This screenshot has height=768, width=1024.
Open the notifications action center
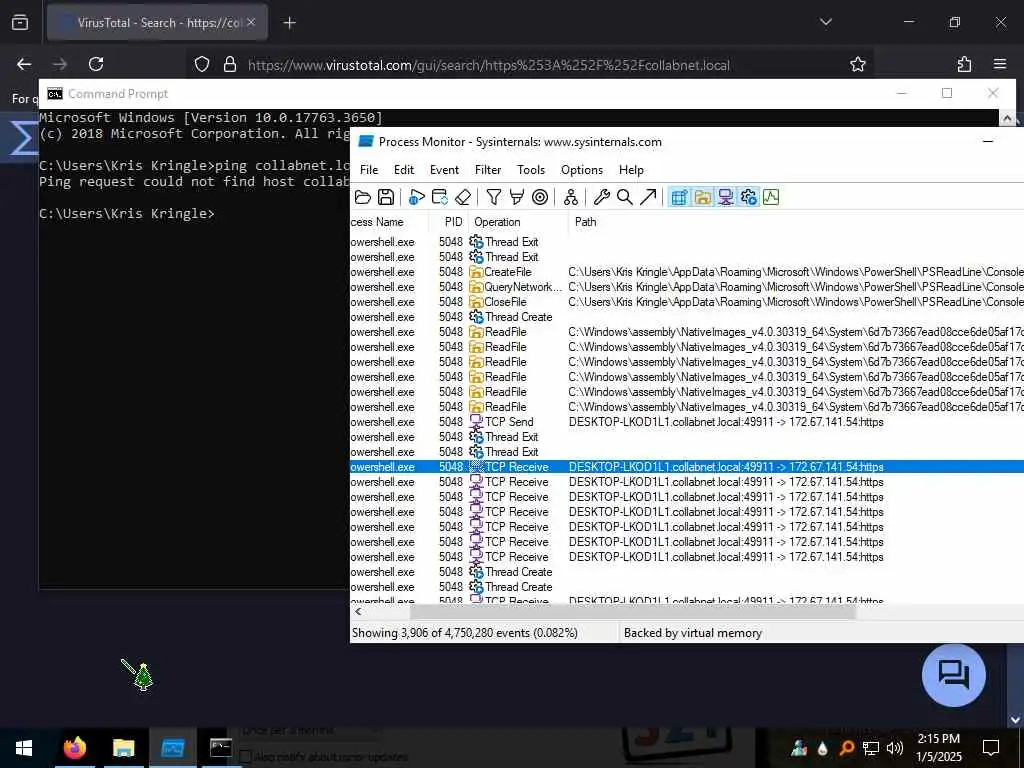tap(991, 748)
